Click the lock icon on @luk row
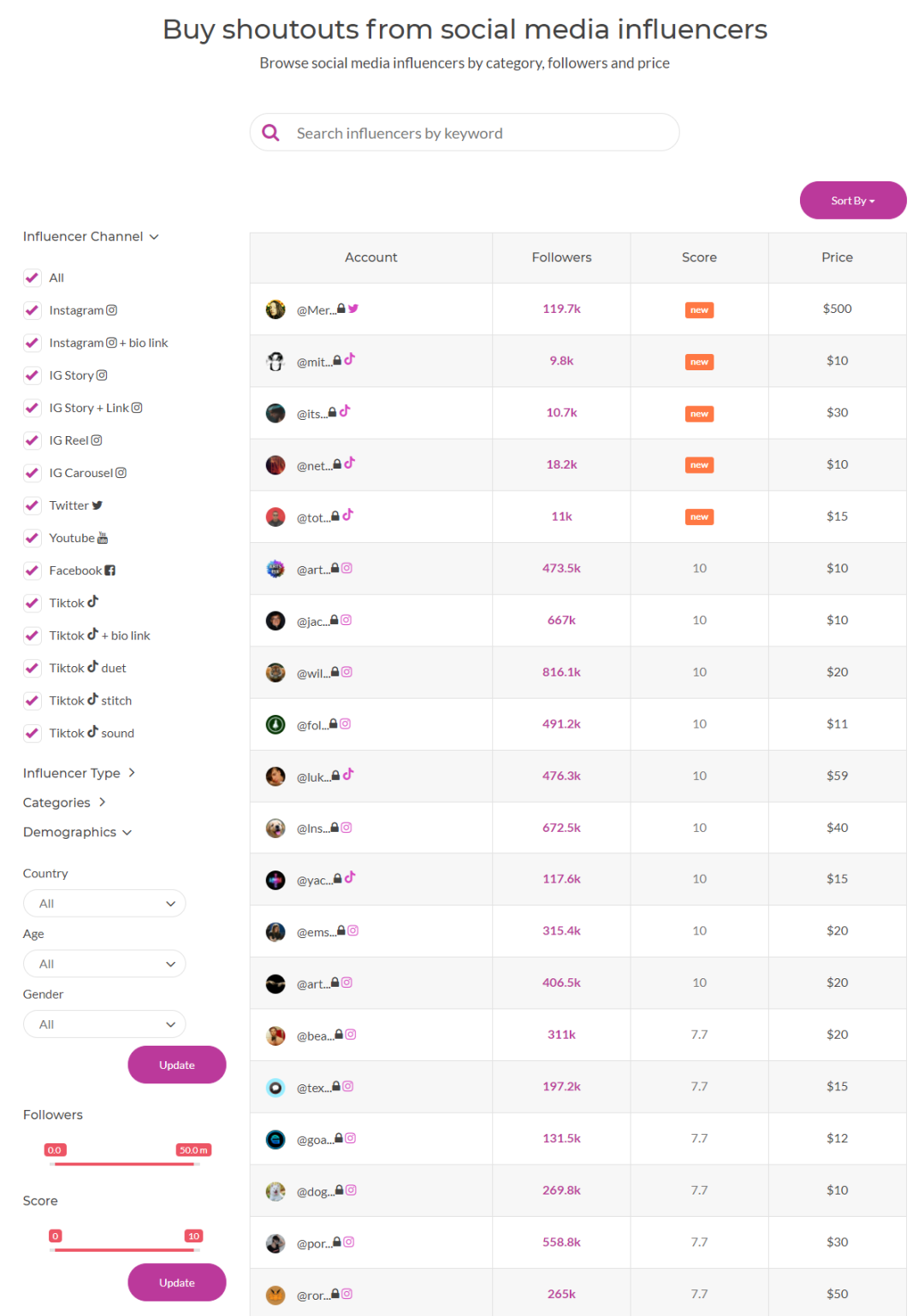924x1316 pixels. pyautogui.click(x=336, y=776)
